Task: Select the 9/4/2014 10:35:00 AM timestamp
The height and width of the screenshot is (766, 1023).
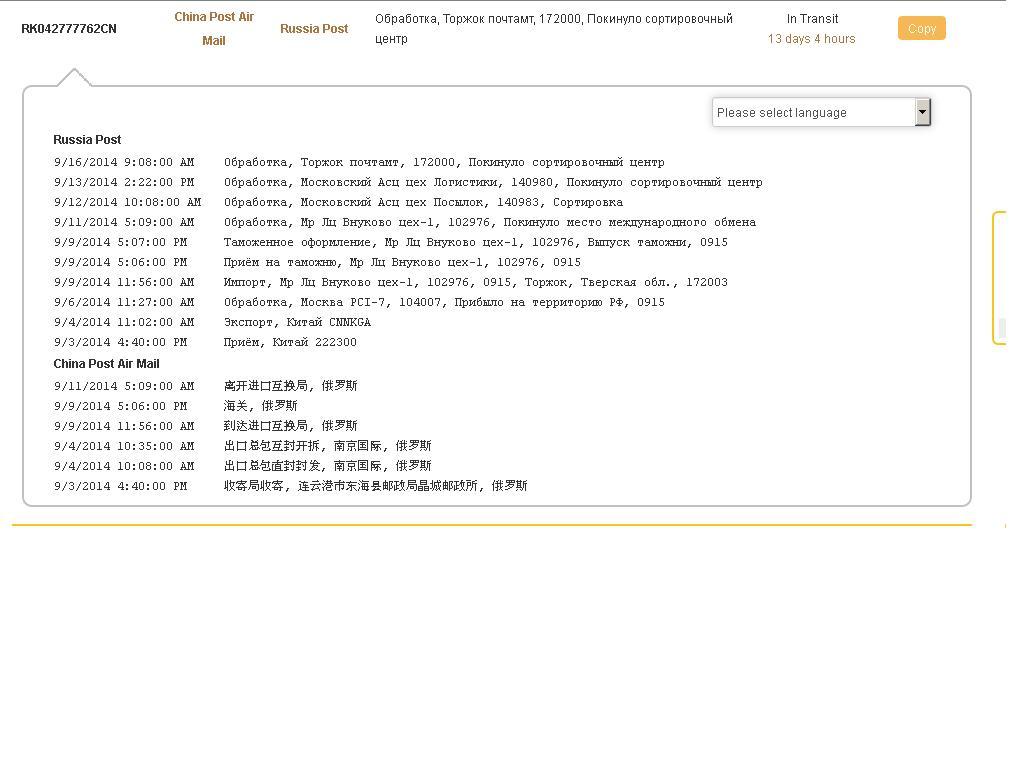Action: point(124,446)
